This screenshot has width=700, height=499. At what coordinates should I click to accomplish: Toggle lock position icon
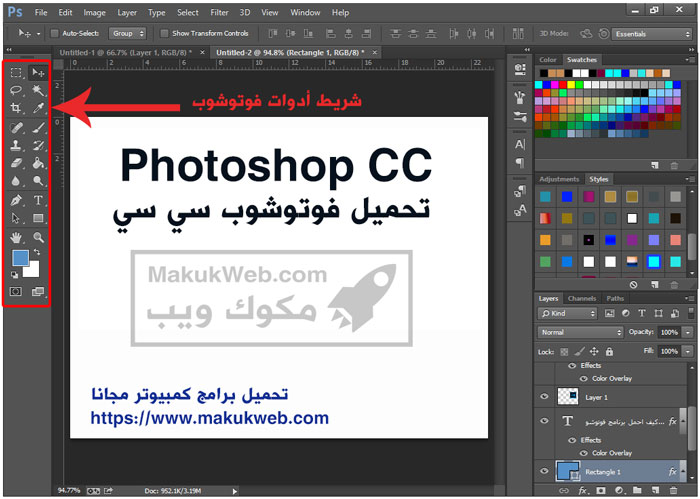pyautogui.click(x=594, y=352)
